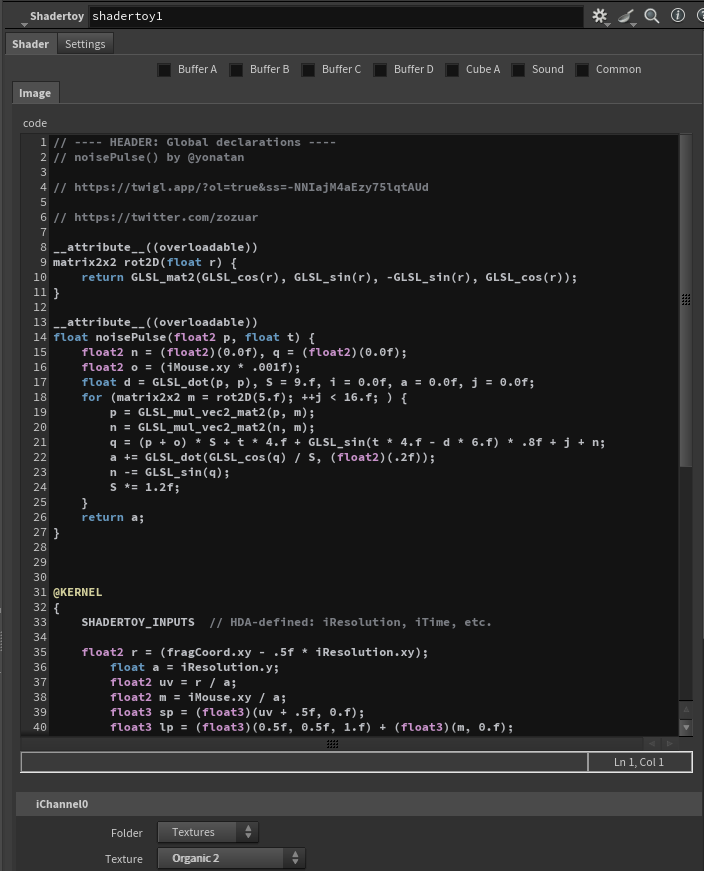
Task: Click line number 31 in gutter
Action: coord(39,592)
